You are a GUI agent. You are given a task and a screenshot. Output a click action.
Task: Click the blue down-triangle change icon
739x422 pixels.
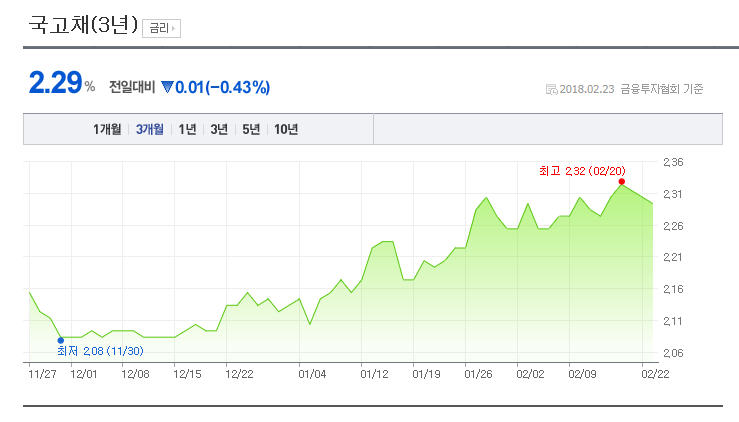[167, 87]
